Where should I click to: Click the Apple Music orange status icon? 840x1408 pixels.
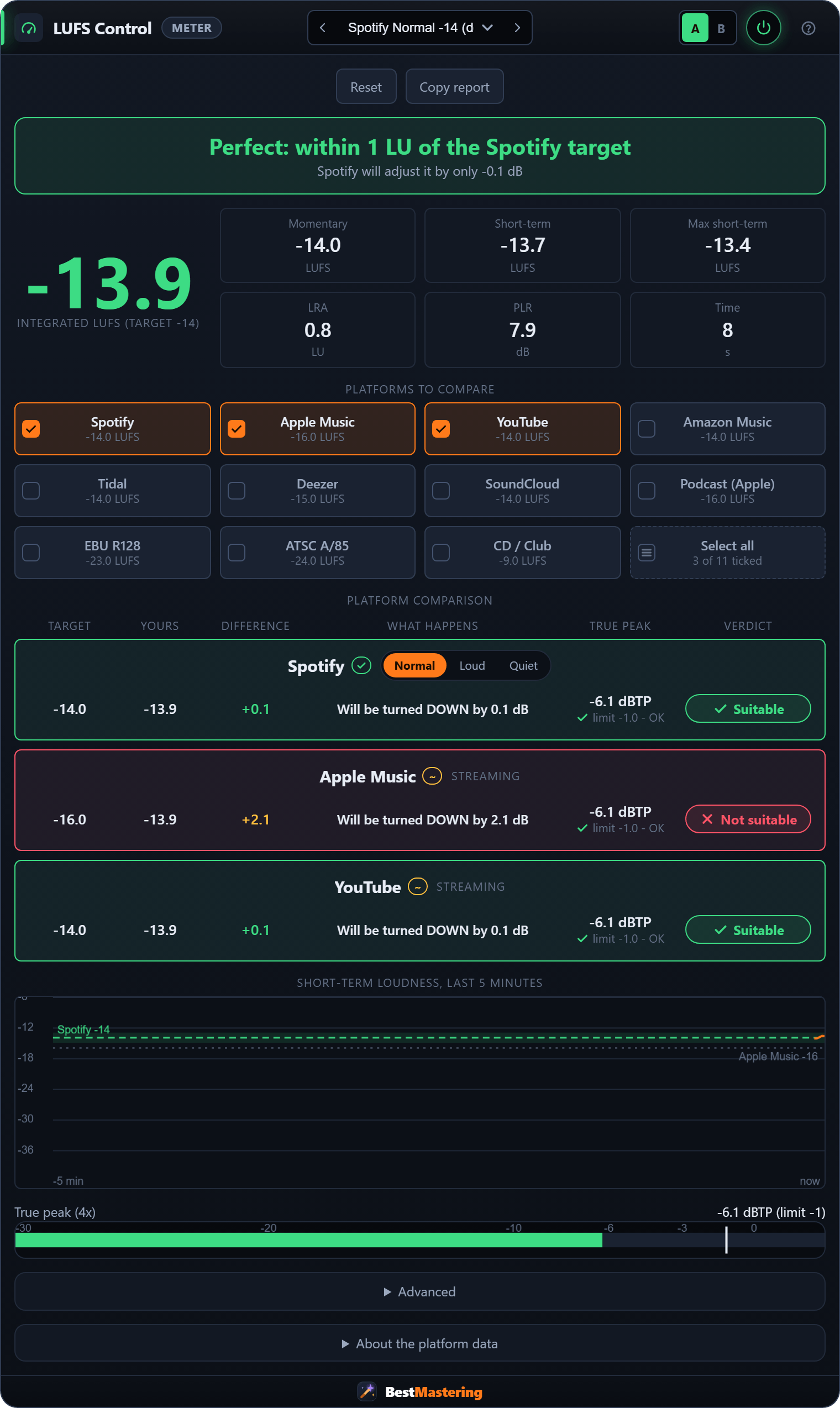[x=432, y=776]
